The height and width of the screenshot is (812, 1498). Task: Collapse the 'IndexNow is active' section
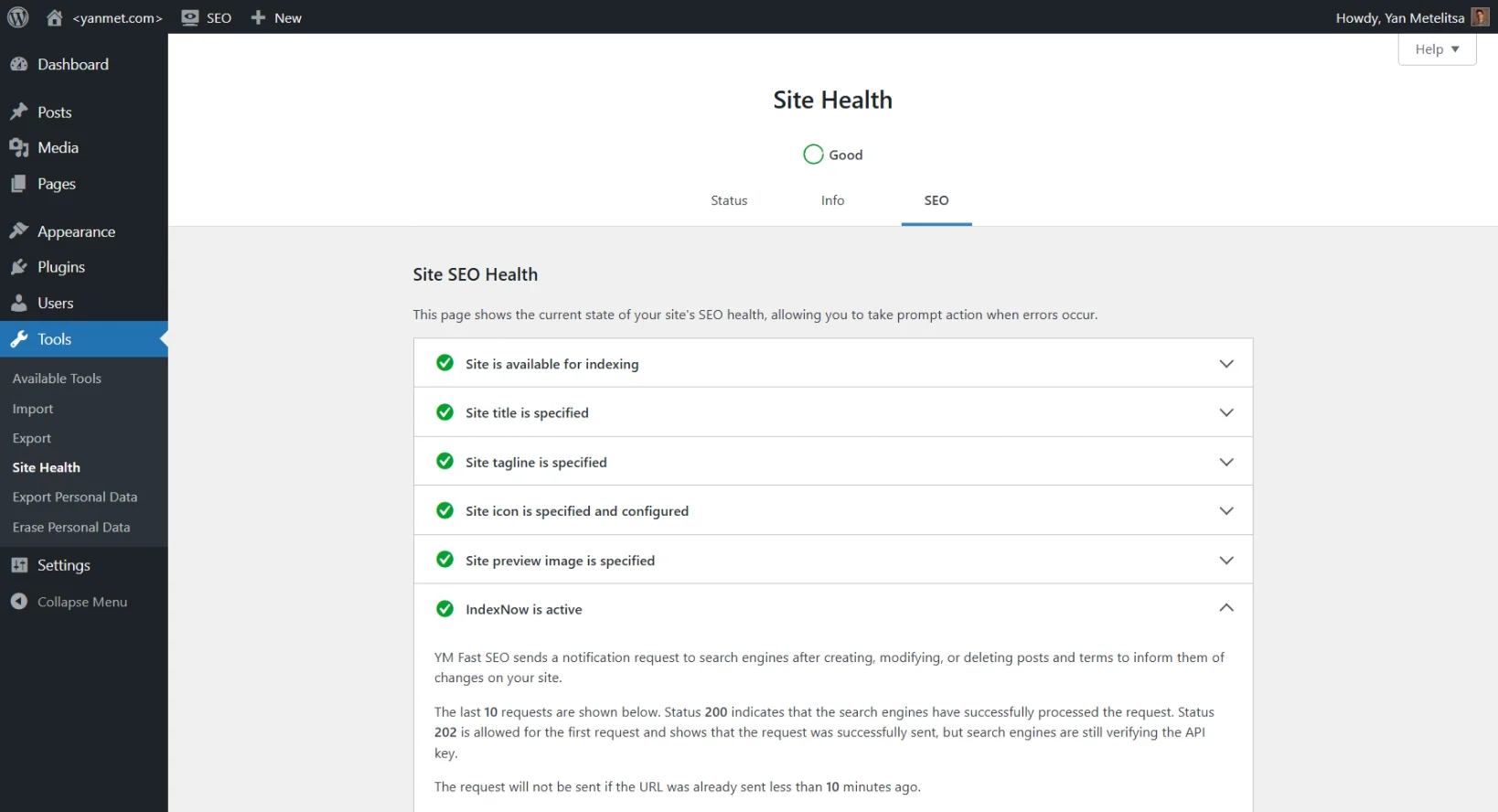(1225, 608)
